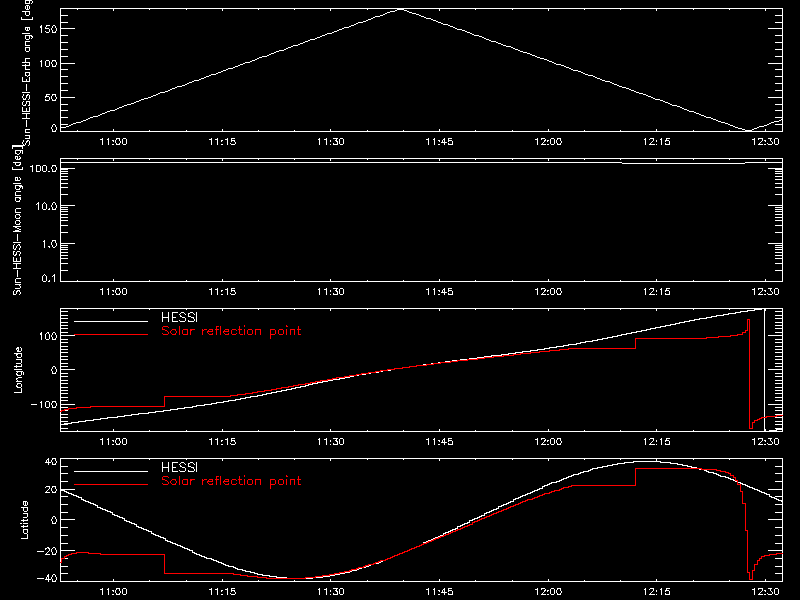Screen dimensions: 800x600
Task: Select 'Solar reflection point' legend in Longitude plot
Action: point(231,331)
